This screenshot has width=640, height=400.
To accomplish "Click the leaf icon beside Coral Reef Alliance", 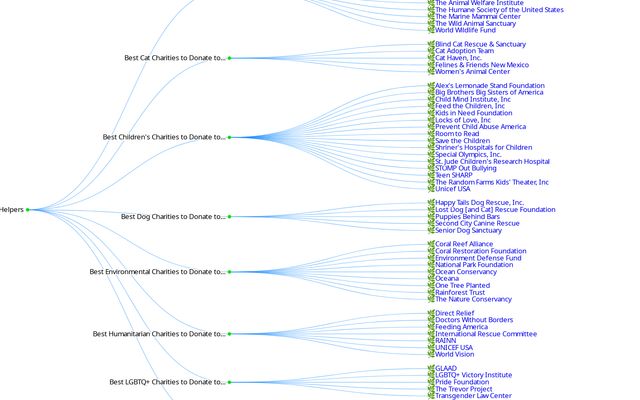I will (431, 244).
